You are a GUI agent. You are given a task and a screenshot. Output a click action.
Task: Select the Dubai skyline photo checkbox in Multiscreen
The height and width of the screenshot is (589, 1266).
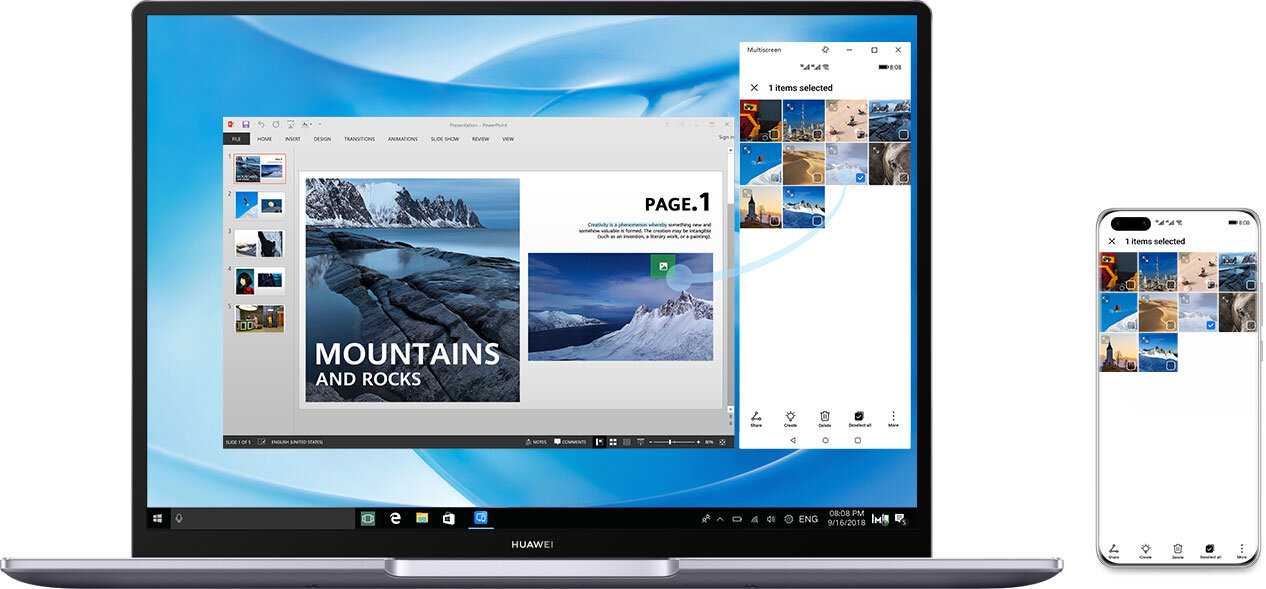coord(817,135)
